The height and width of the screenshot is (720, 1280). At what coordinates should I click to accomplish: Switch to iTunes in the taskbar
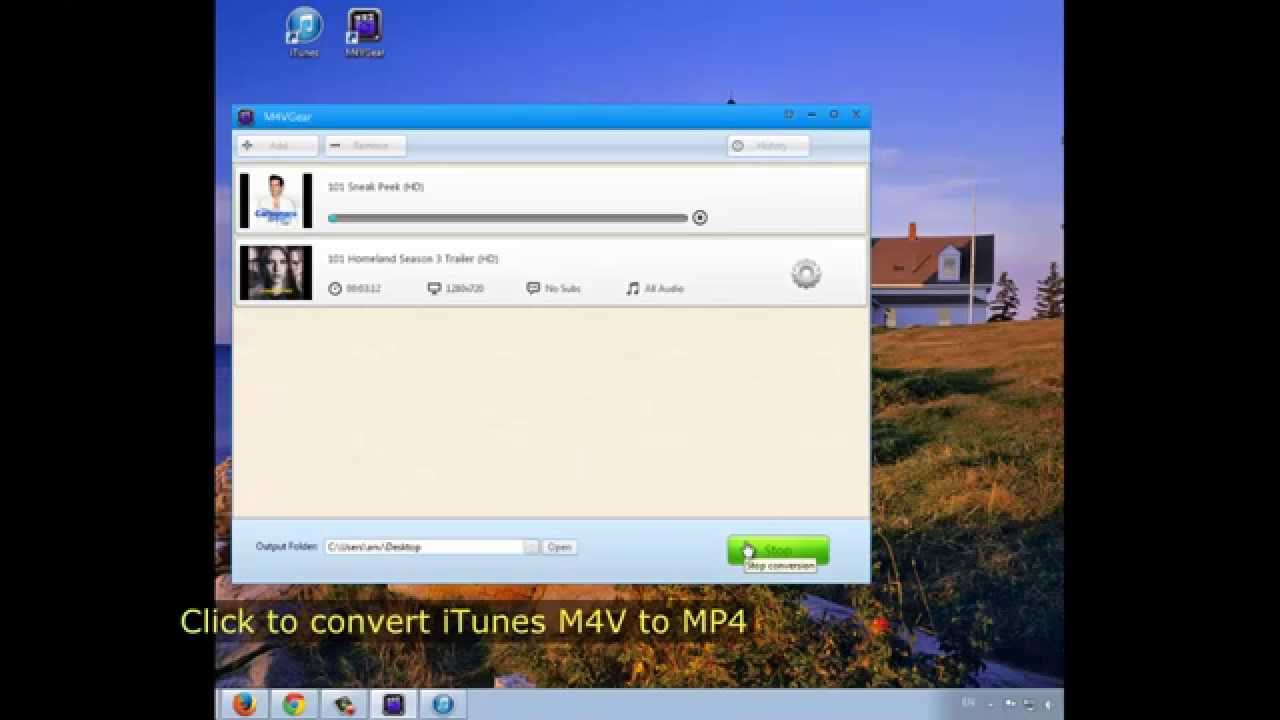point(443,704)
